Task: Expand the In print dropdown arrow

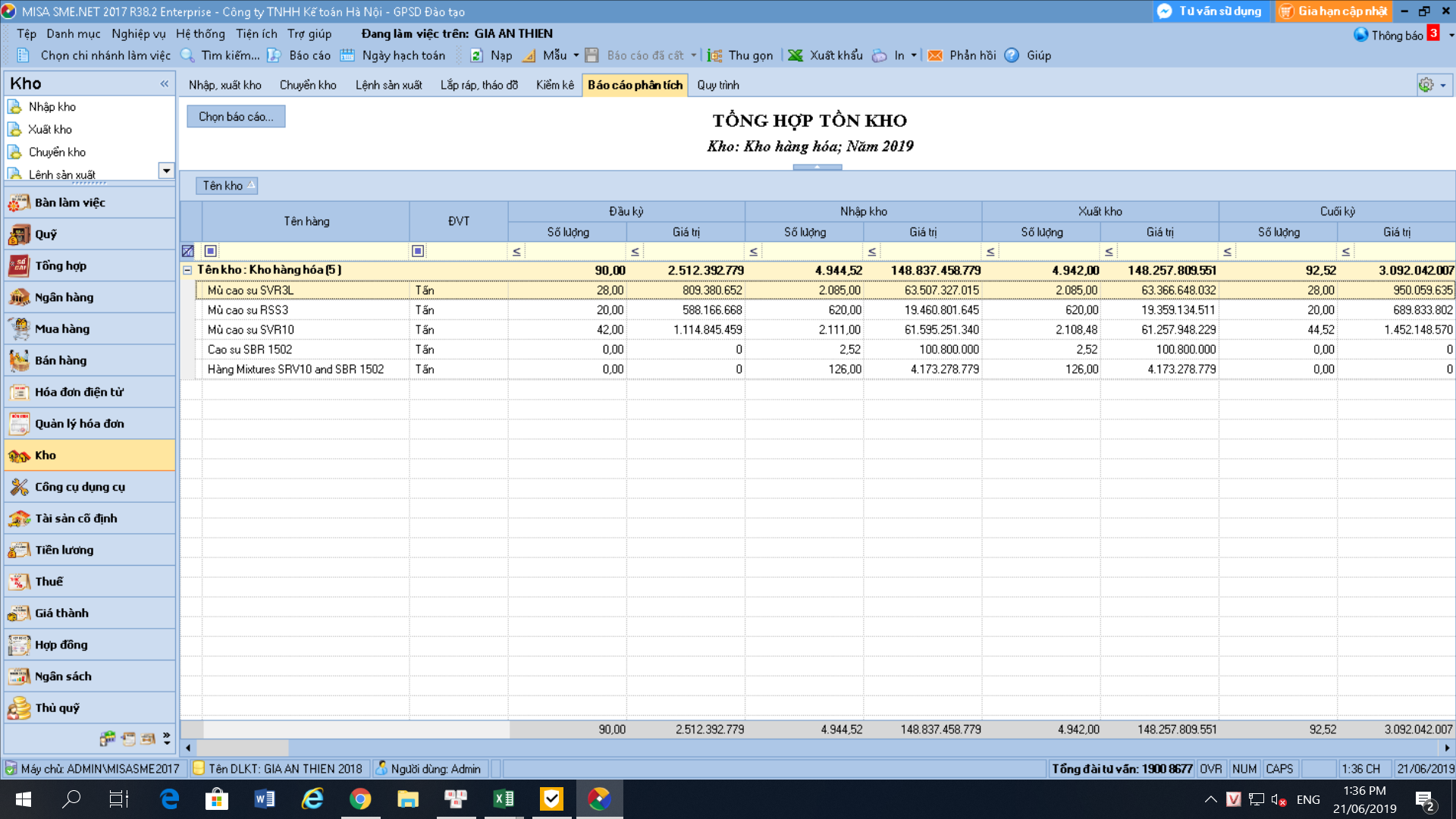Action: [914, 55]
